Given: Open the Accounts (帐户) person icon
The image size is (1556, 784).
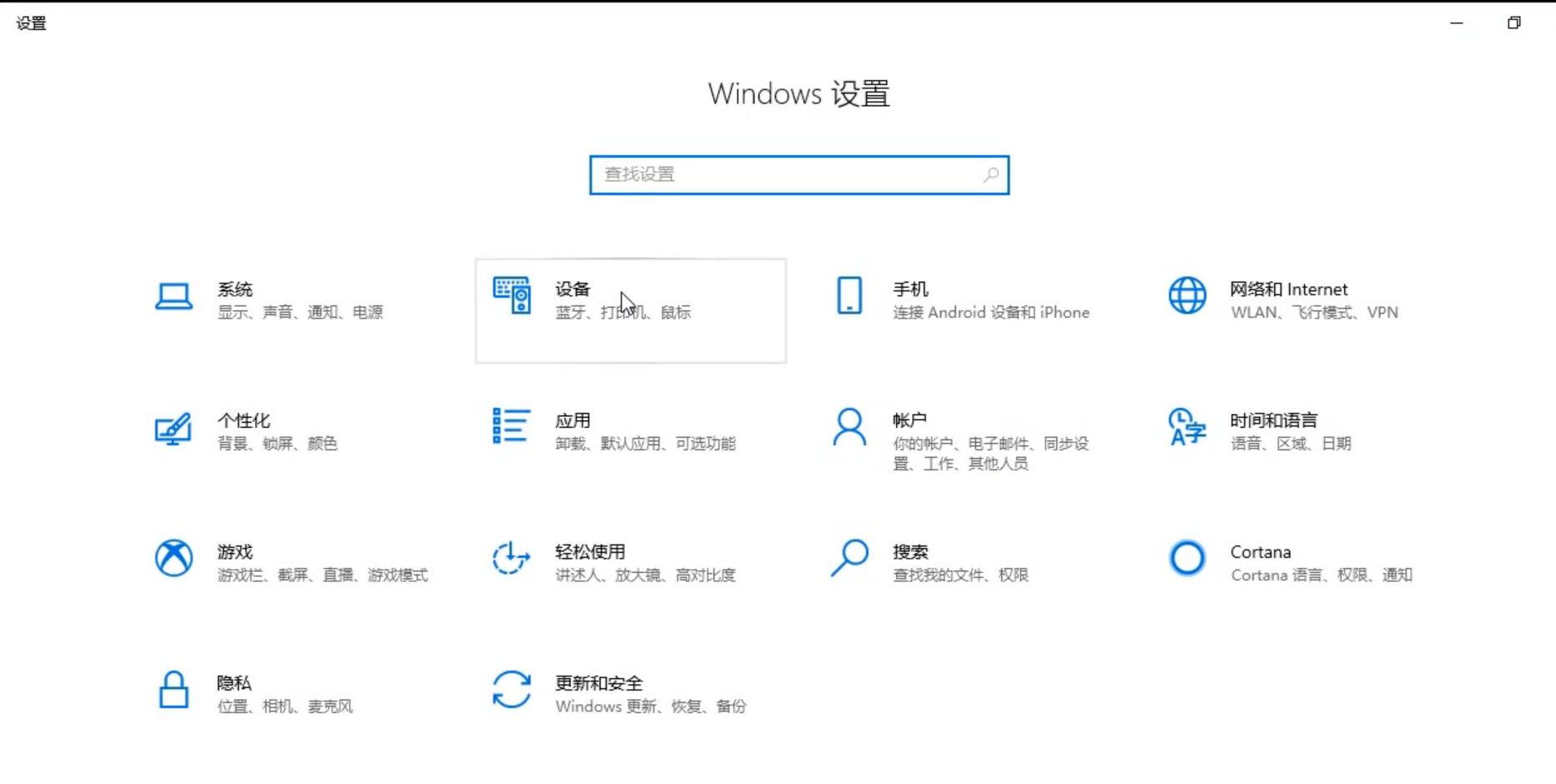Looking at the screenshot, I should (849, 427).
